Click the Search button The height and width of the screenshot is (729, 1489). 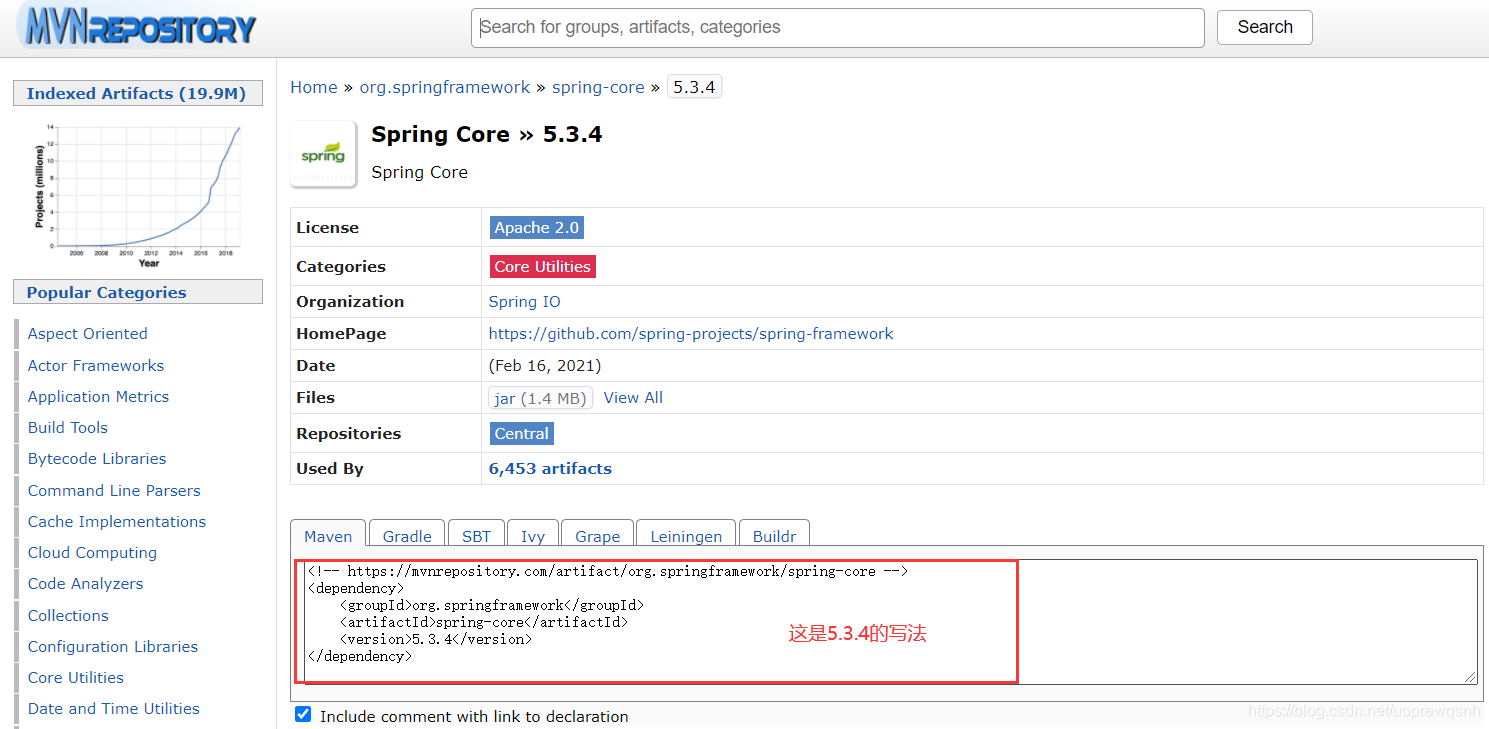[1264, 27]
